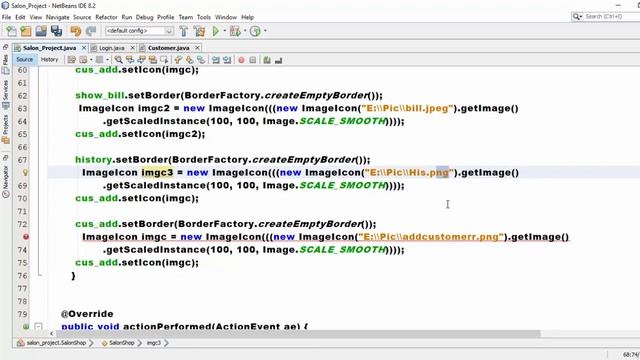640x360 pixels.
Task: Toggle Rectangular Selection icon
Action: click(x=164, y=60)
